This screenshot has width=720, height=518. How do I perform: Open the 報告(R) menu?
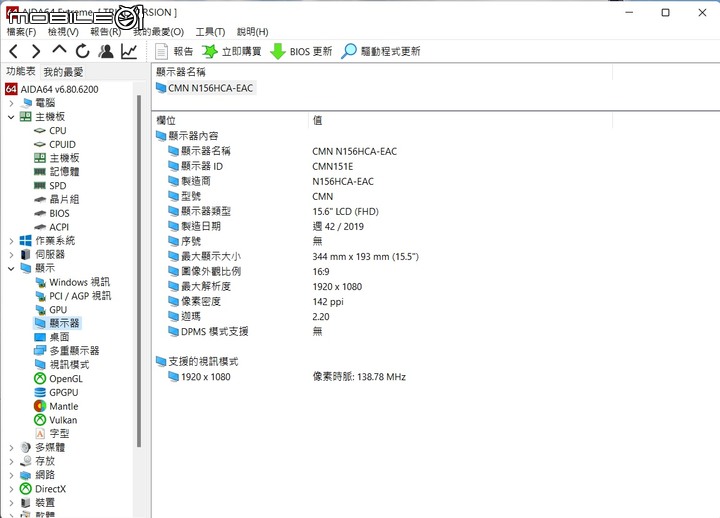106,32
